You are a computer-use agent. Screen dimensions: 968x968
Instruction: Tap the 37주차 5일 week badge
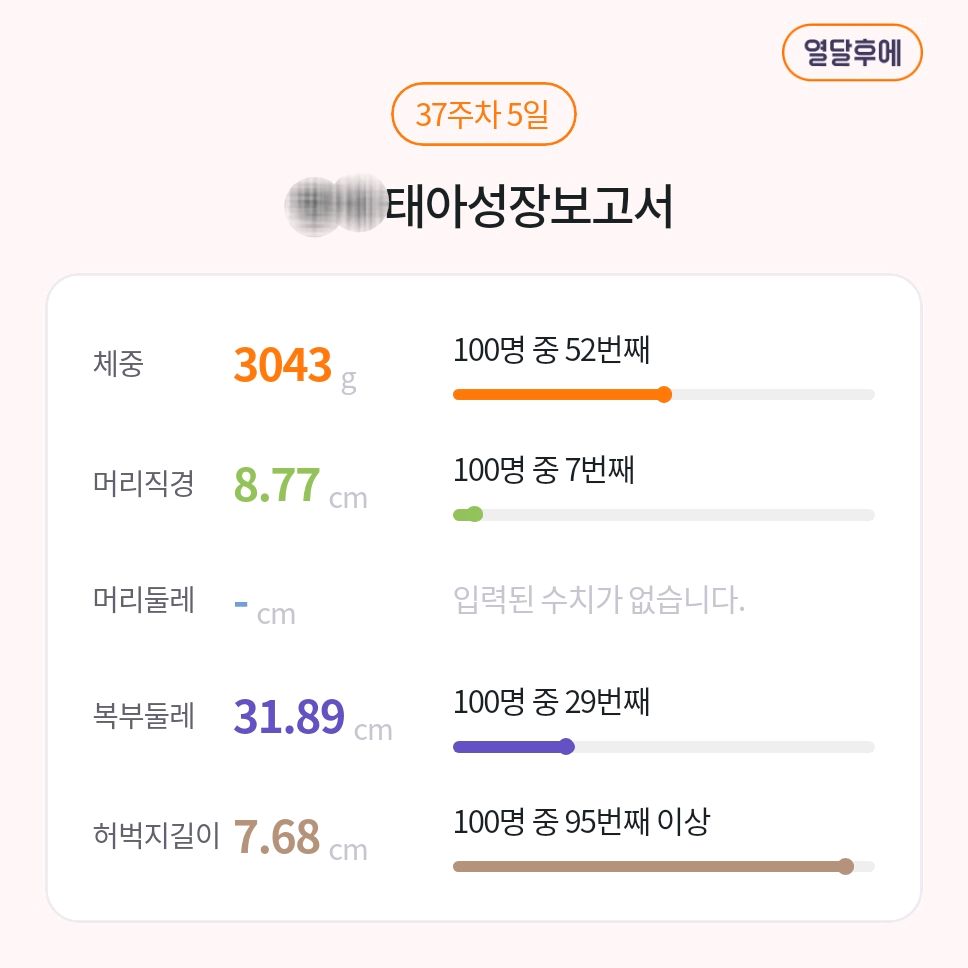point(483,114)
